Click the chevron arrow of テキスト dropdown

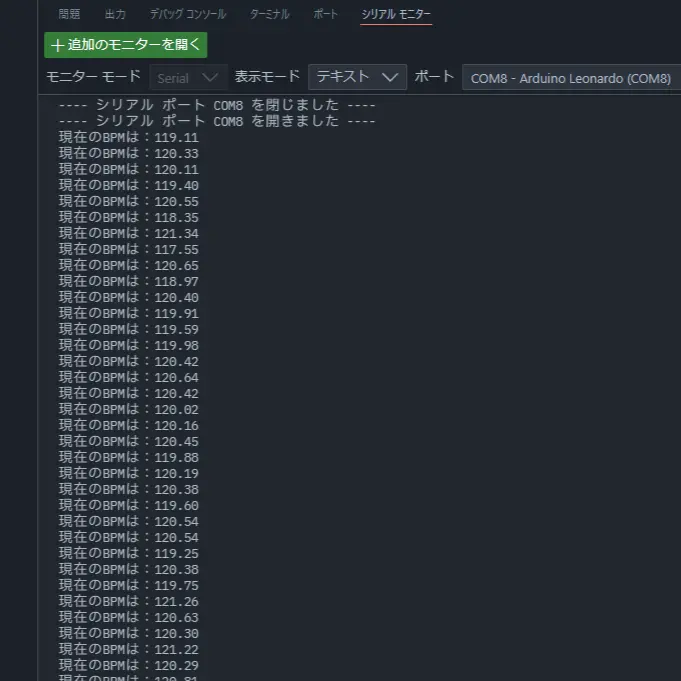(390, 78)
